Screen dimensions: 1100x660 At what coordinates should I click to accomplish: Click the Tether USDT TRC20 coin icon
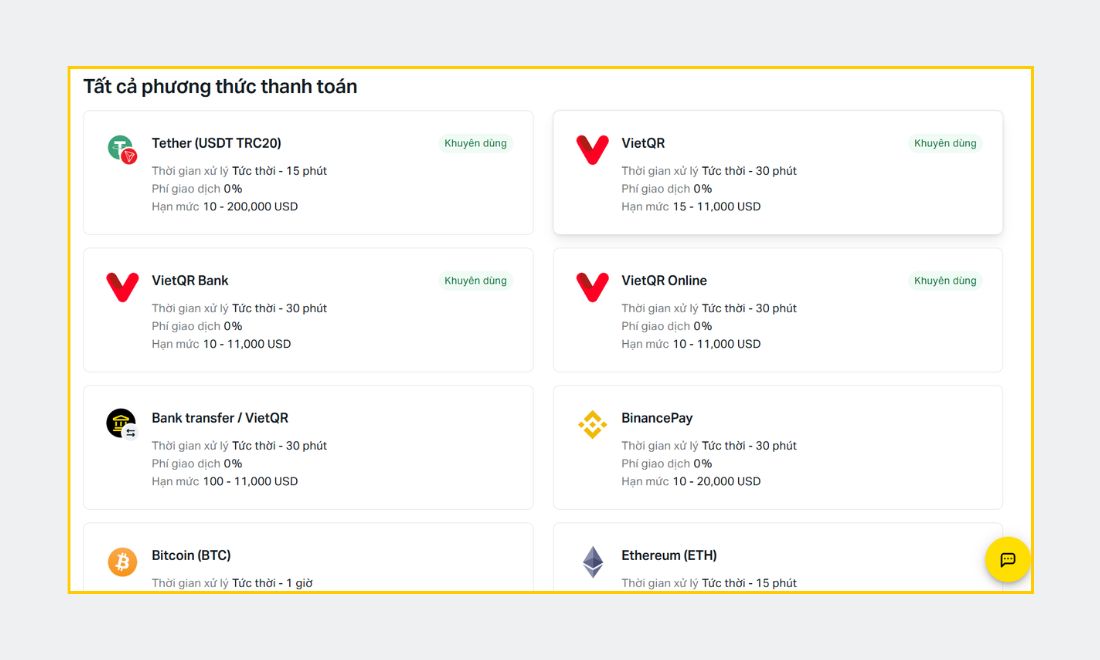coord(122,149)
